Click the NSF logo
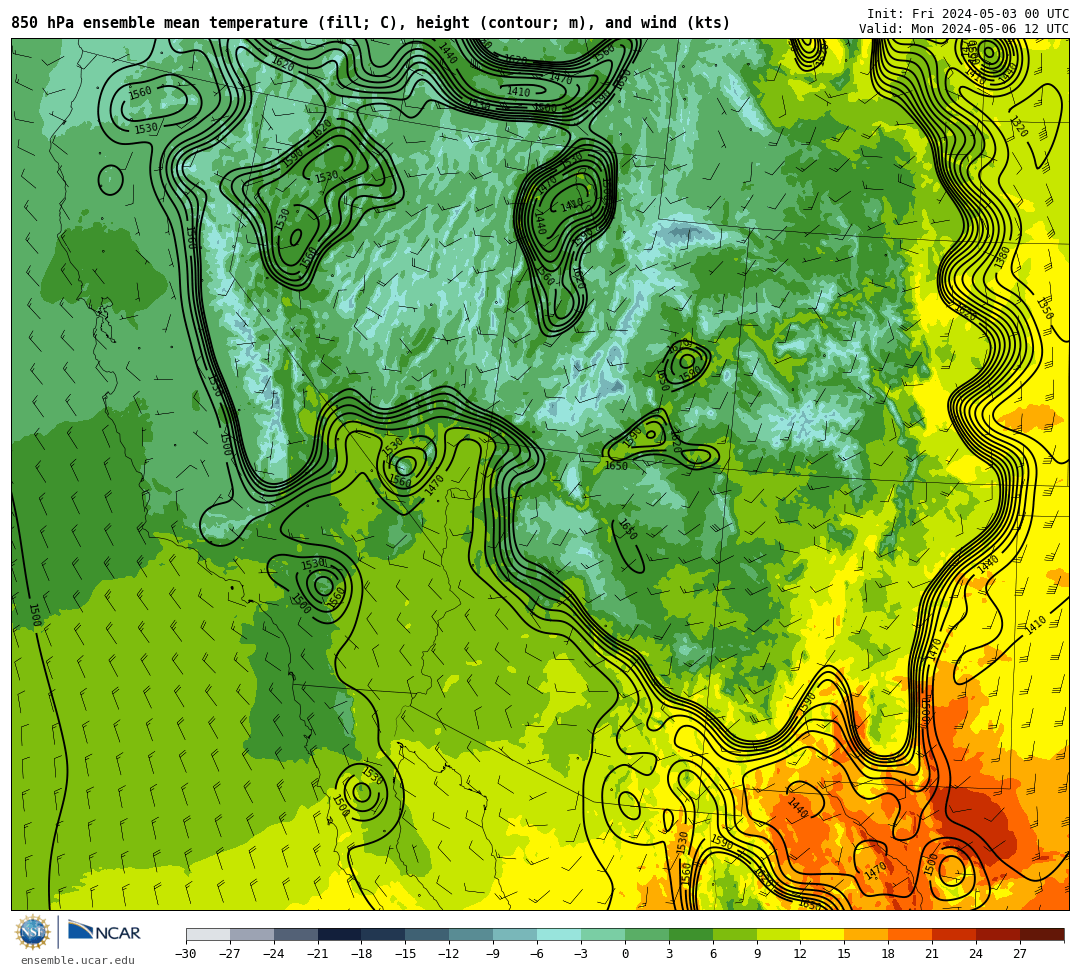The height and width of the screenshot is (973, 1080). 33,933
